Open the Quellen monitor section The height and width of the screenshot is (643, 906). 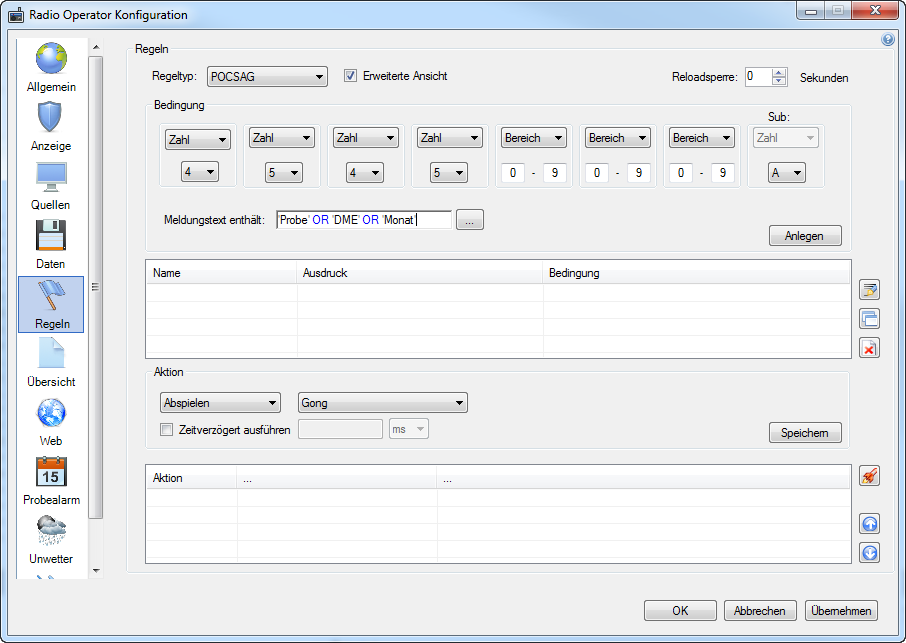coord(51,186)
